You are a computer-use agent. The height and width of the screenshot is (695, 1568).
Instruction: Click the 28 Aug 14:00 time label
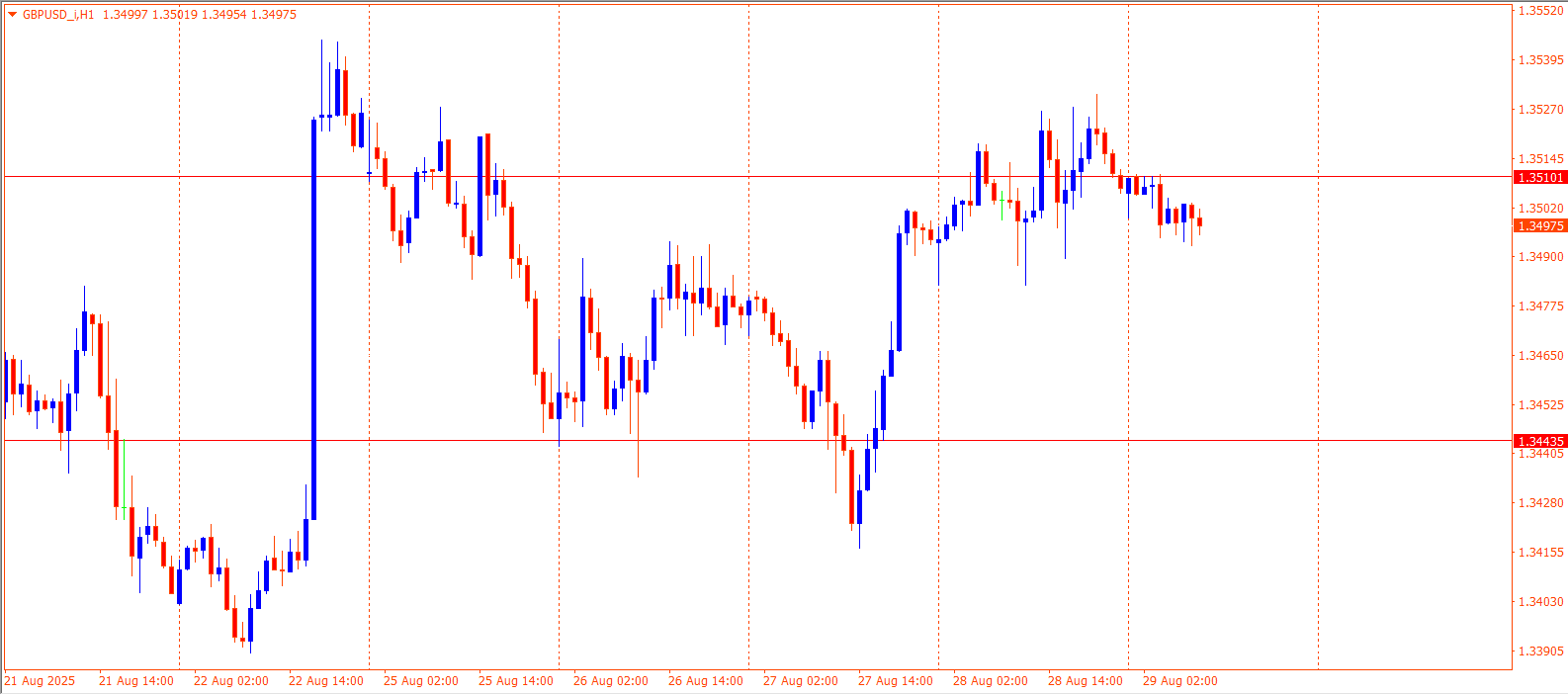click(x=1086, y=681)
